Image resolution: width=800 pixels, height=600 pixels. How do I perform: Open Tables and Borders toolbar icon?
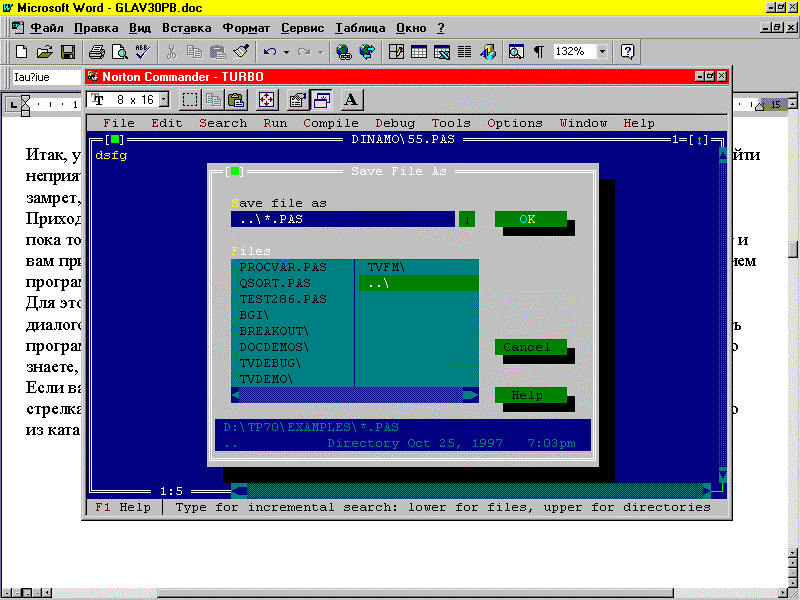tap(396, 52)
